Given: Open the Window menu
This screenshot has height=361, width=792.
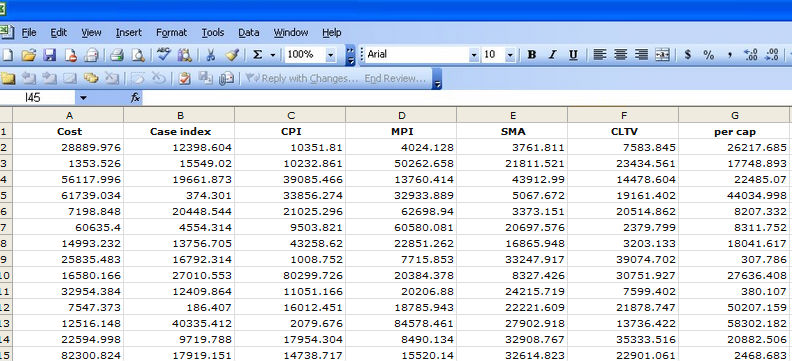Looking at the screenshot, I should click(291, 32).
